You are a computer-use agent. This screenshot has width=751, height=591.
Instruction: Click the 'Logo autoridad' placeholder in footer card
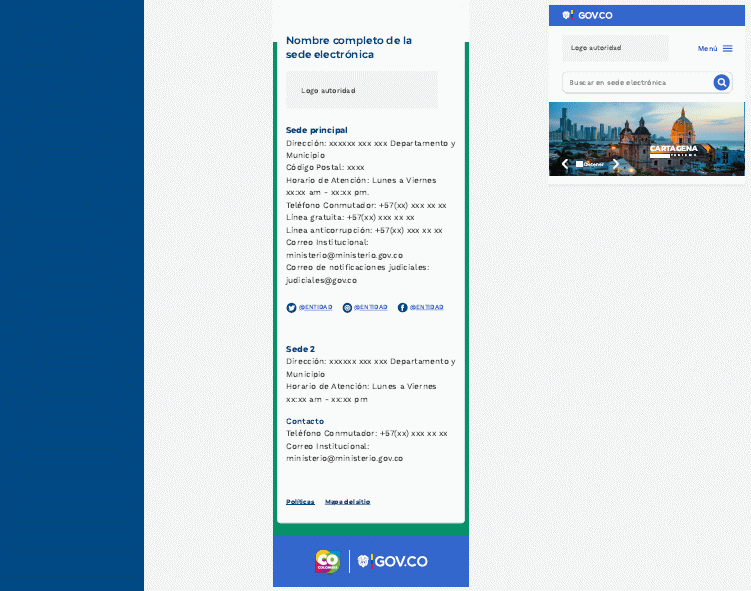coord(361,90)
